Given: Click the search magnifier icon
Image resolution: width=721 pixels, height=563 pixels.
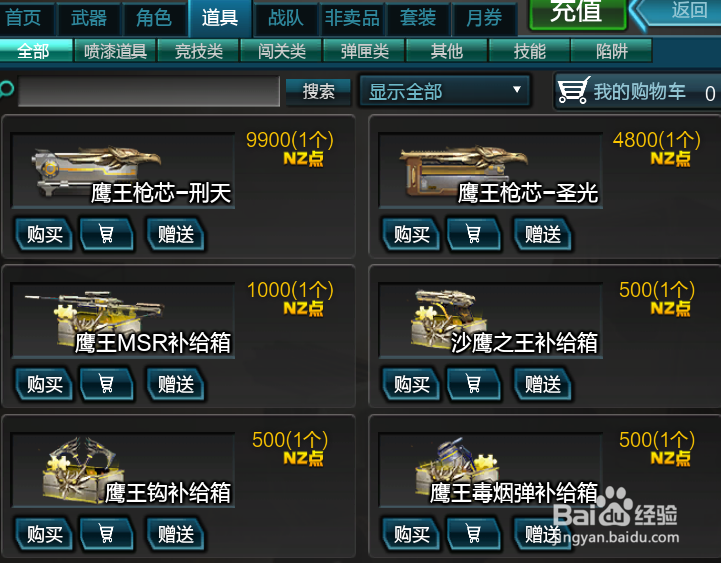Looking at the screenshot, I should point(7,89).
